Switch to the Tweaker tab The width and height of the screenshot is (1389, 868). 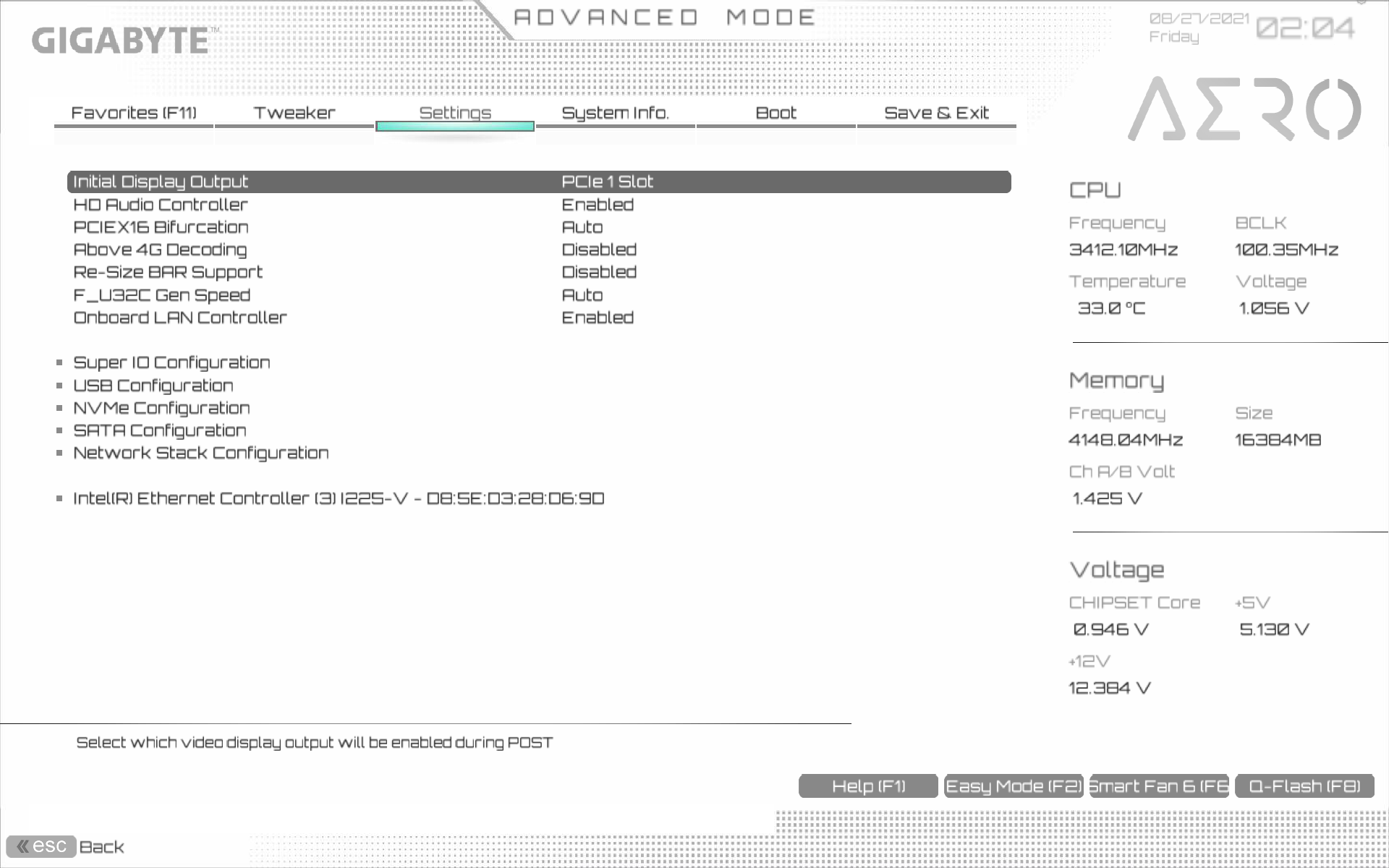[x=294, y=113]
